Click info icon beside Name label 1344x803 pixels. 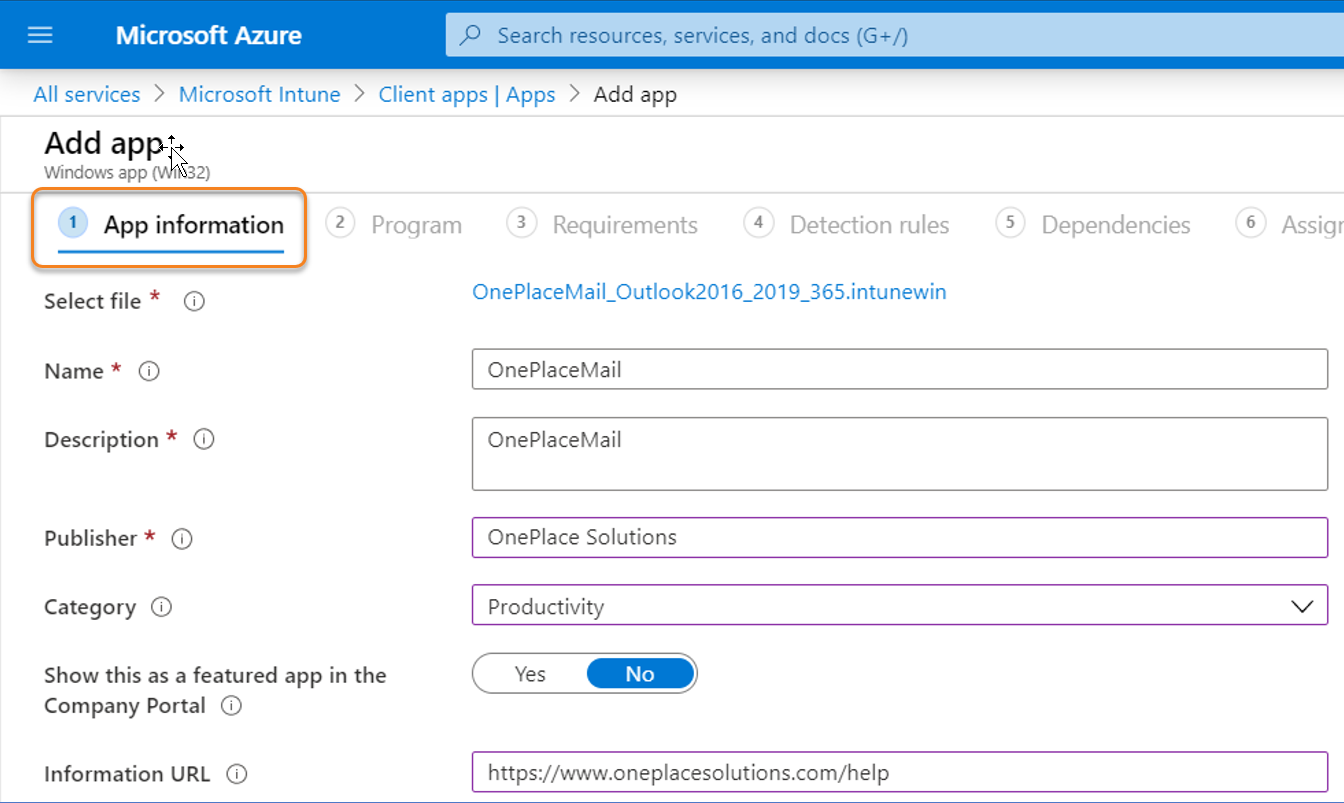pyautogui.click(x=149, y=371)
